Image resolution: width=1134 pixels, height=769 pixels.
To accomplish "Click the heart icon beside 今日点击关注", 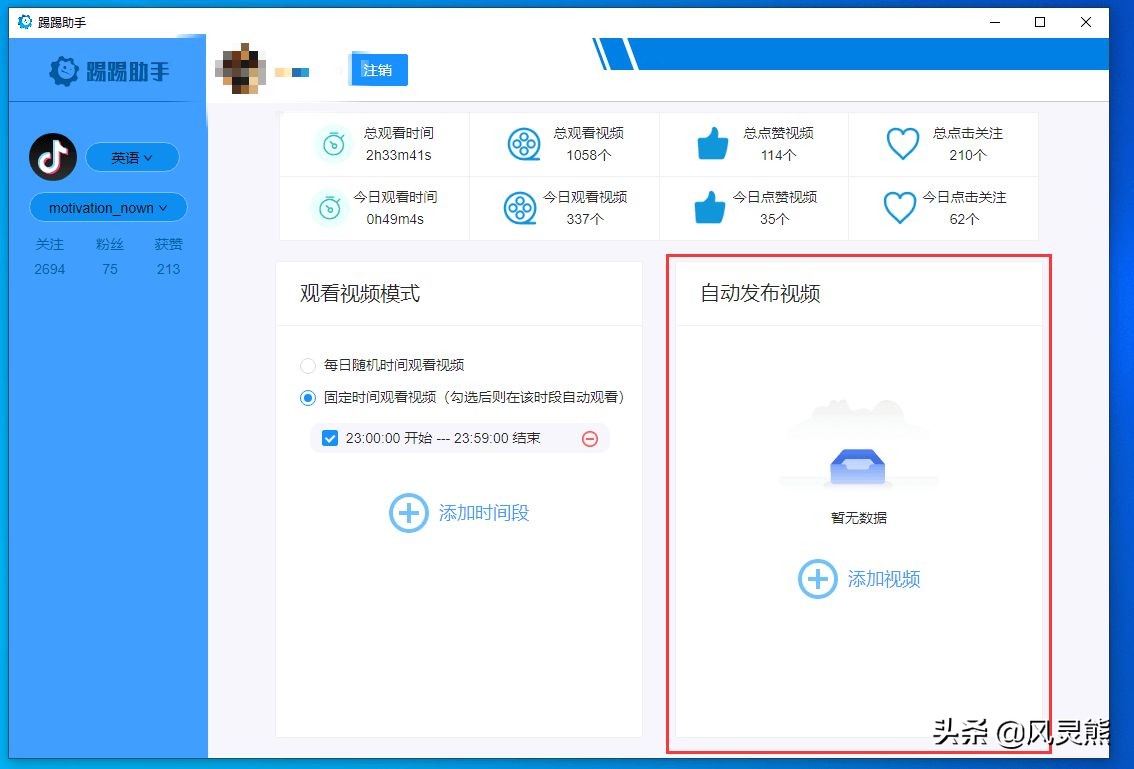I will (899, 208).
